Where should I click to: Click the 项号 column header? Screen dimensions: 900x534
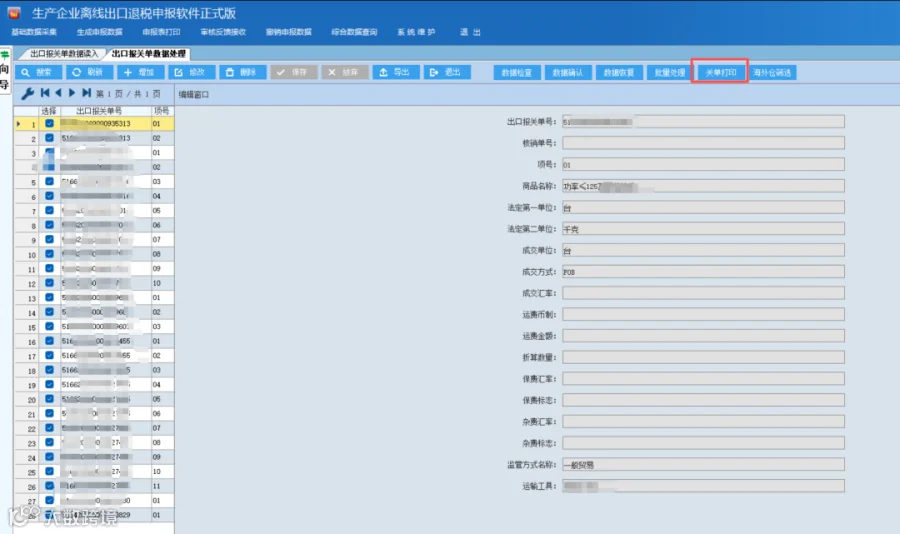pos(162,111)
